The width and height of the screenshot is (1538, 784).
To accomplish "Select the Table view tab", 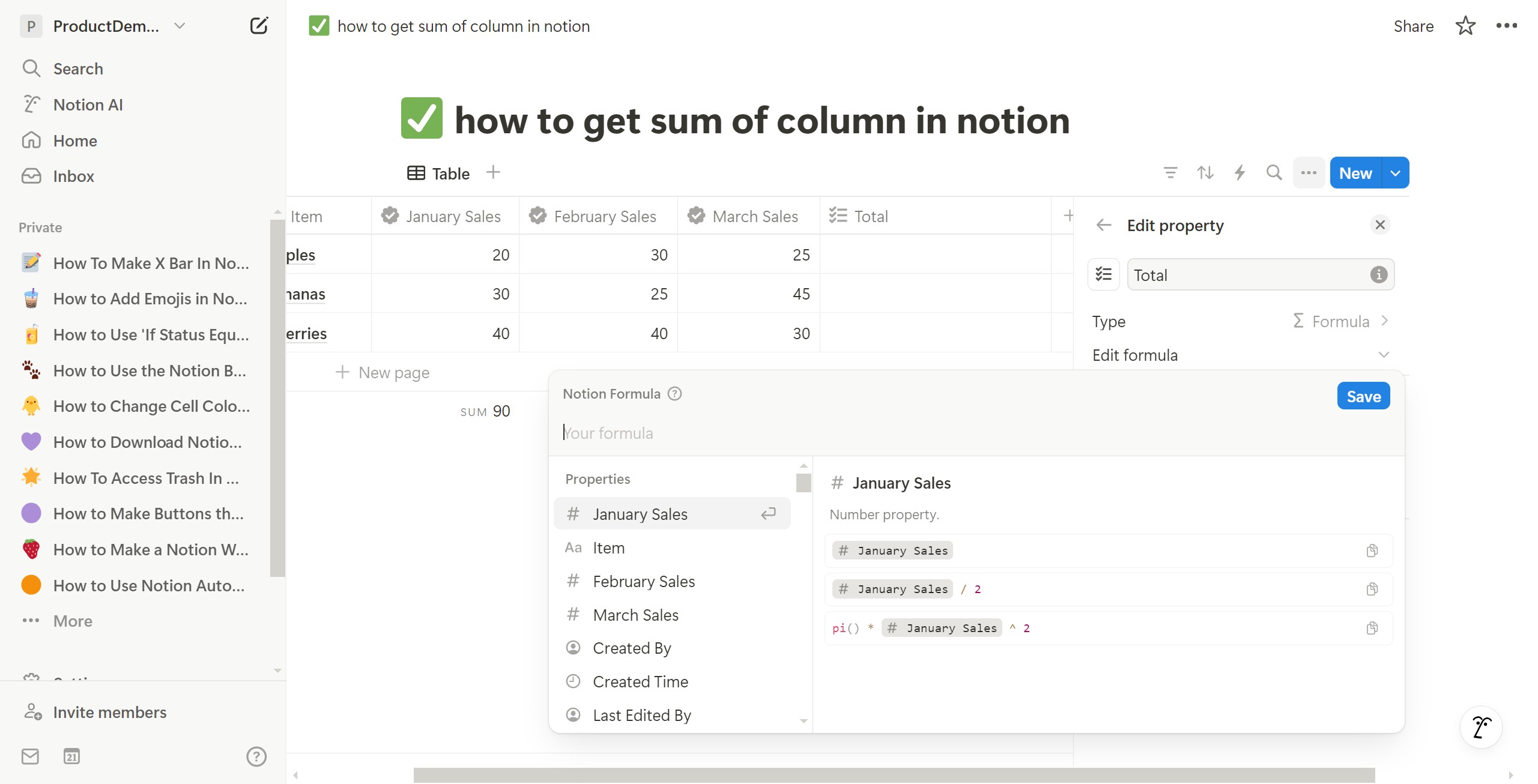I will click(x=439, y=173).
